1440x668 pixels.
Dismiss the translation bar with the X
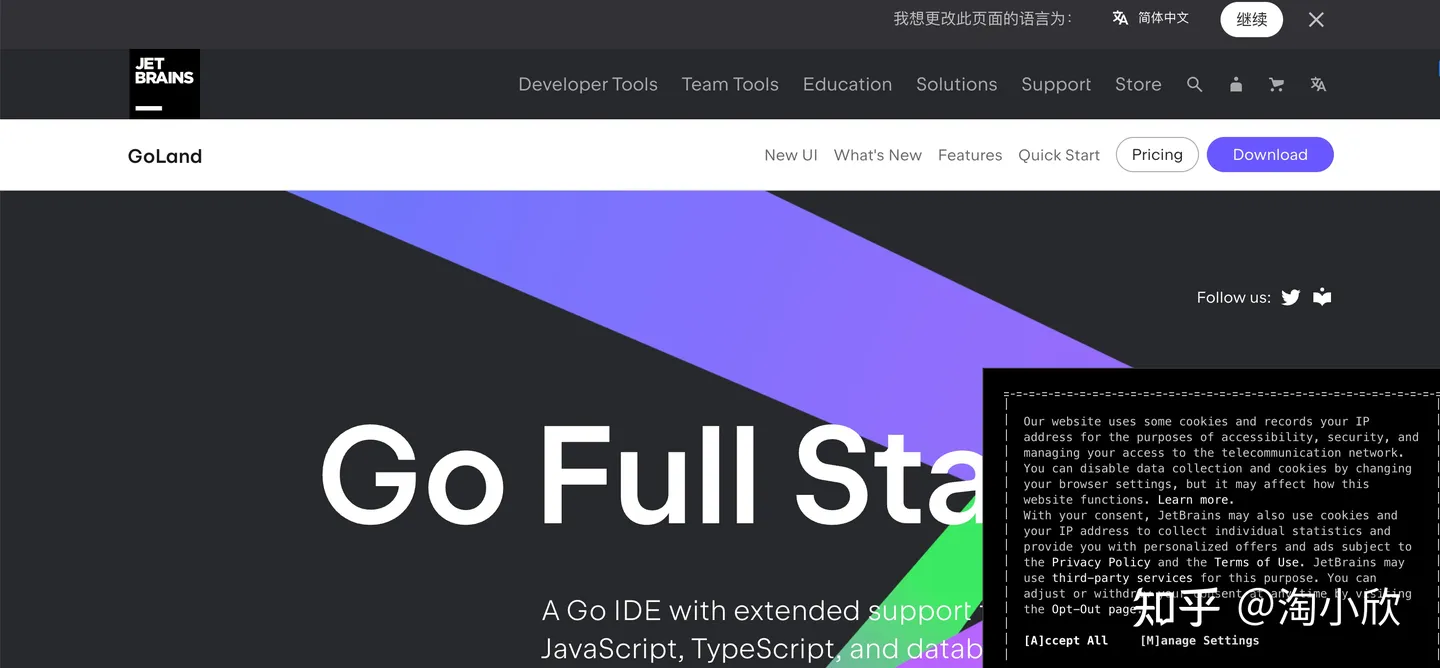1316,19
